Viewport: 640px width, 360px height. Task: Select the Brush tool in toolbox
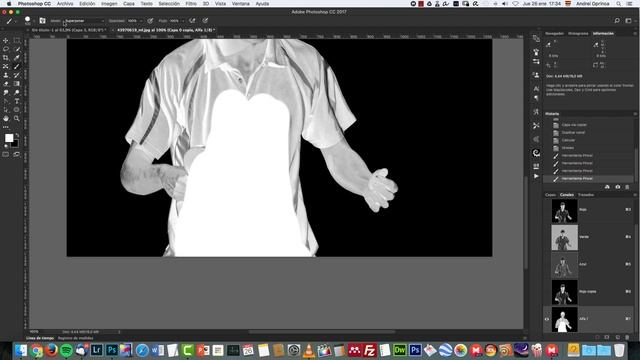(17, 66)
